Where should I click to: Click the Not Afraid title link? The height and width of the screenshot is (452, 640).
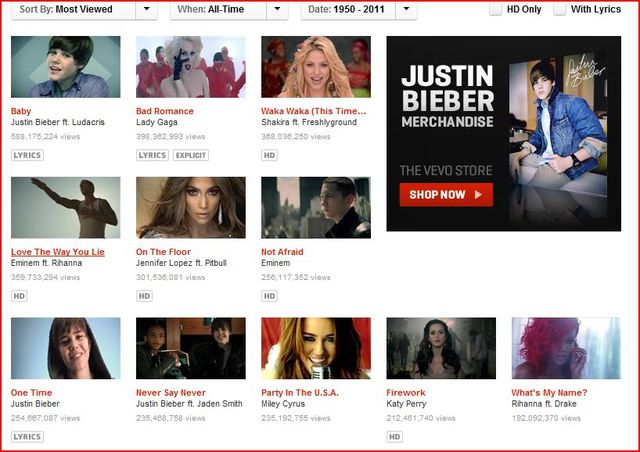click(x=282, y=252)
